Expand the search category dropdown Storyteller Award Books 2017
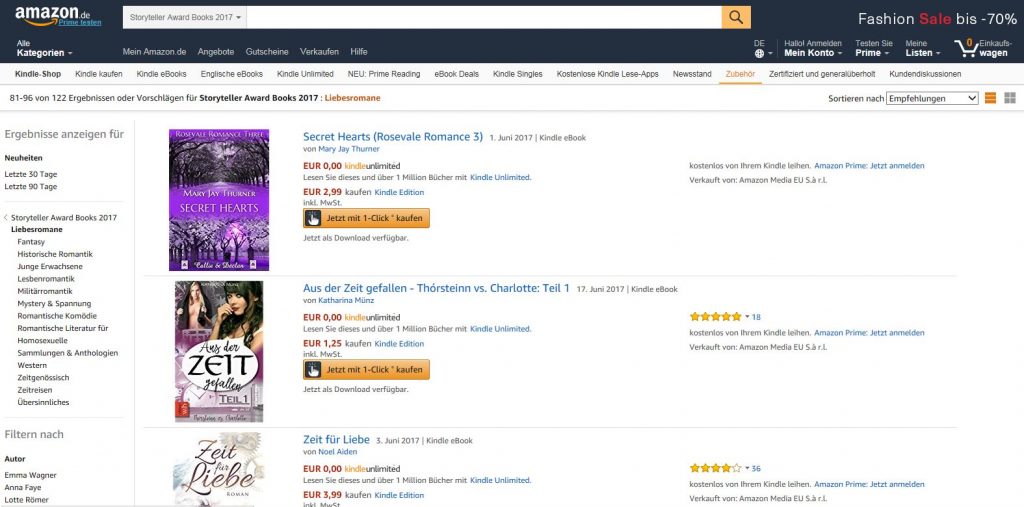This screenshot has width=1024, height=507. click(x=185, y=17)
